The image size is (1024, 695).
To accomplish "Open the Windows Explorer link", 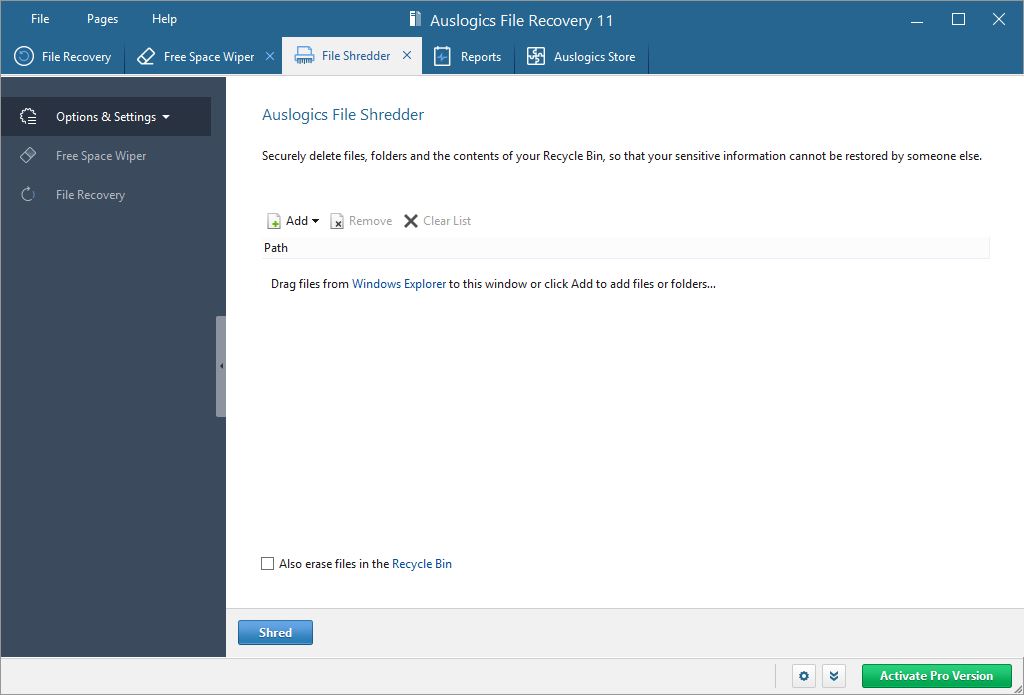I will pyautogui.click(x=399, y=284).
